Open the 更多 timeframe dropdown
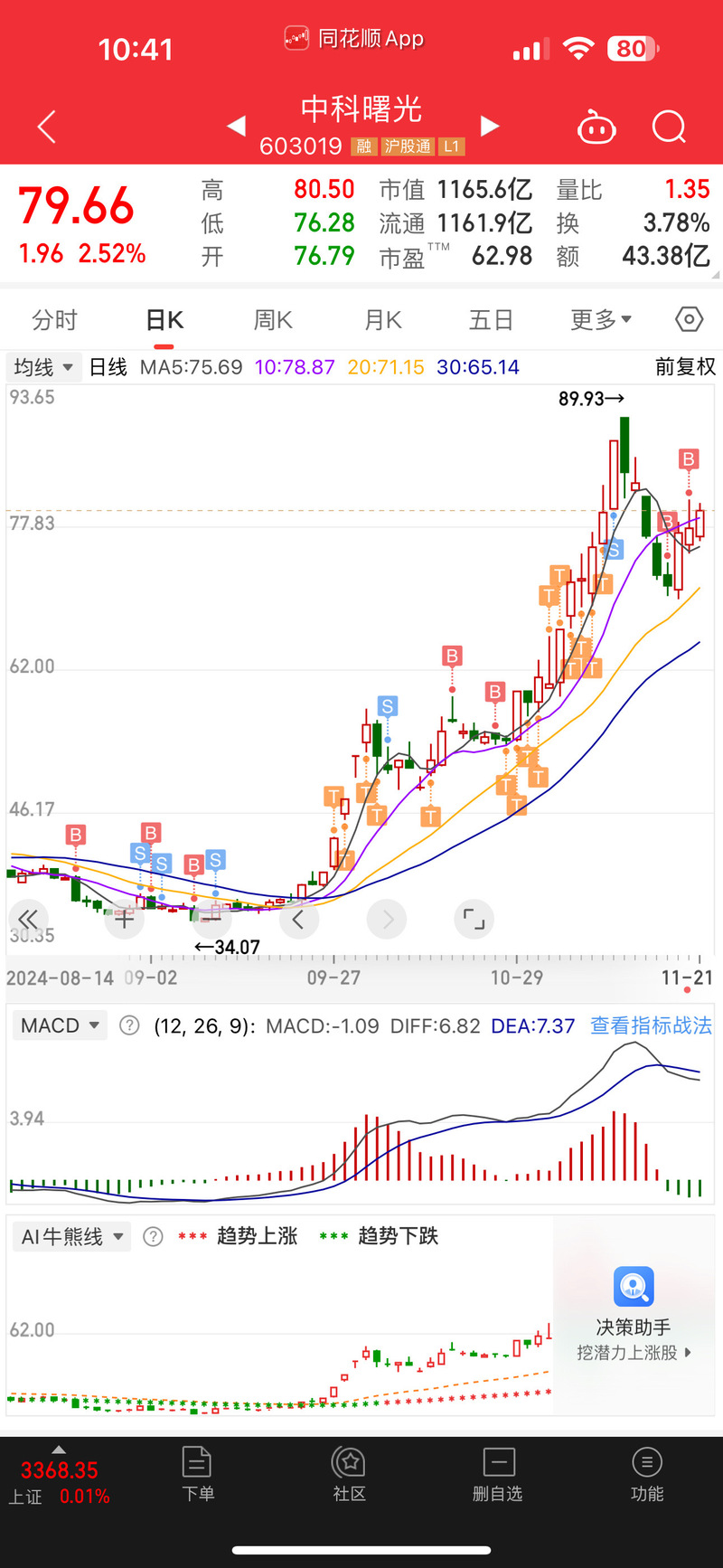 pyautogui.click(x=600, y=320)
